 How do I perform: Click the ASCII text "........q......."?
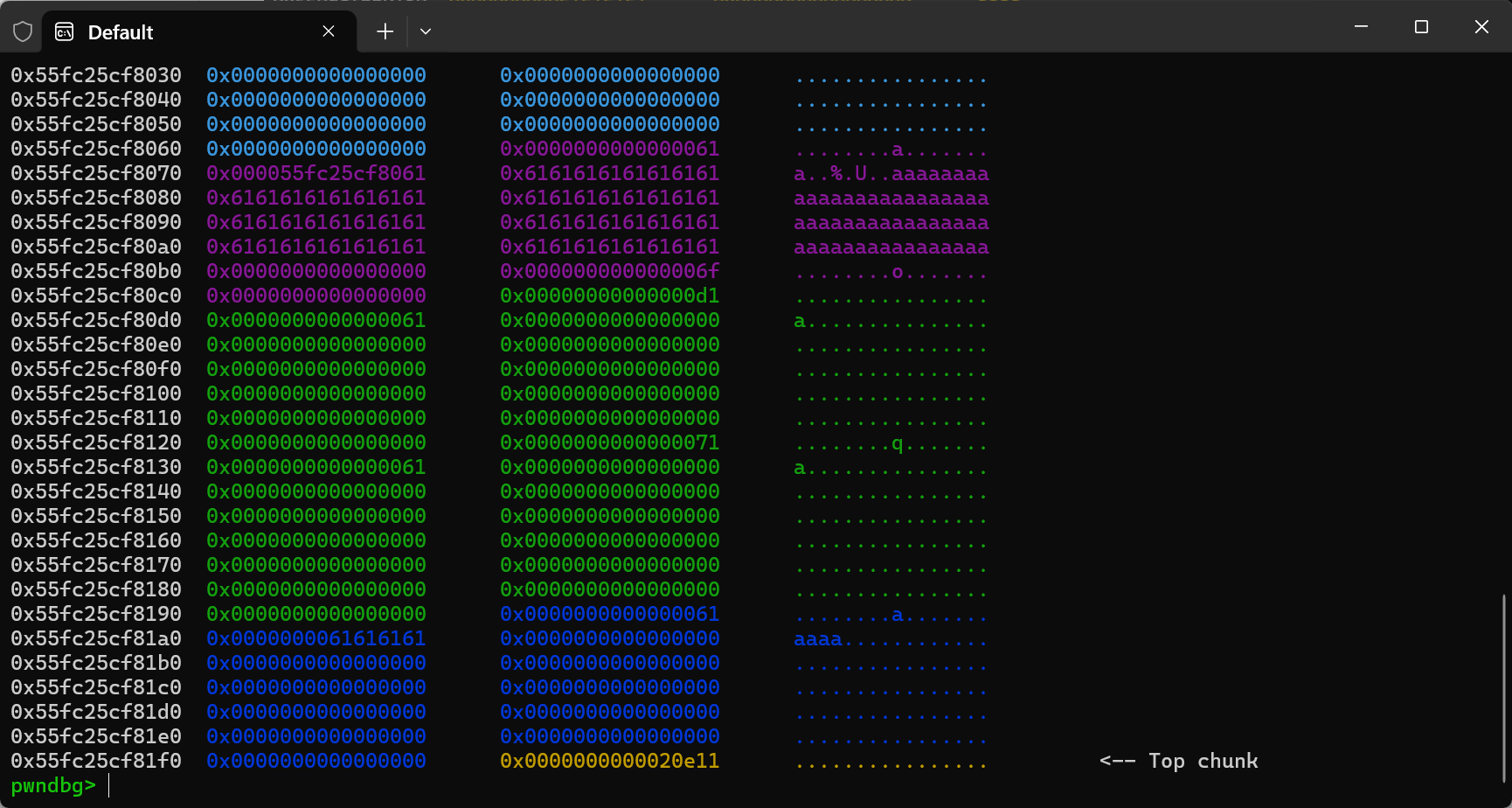[x=891, y=442]
